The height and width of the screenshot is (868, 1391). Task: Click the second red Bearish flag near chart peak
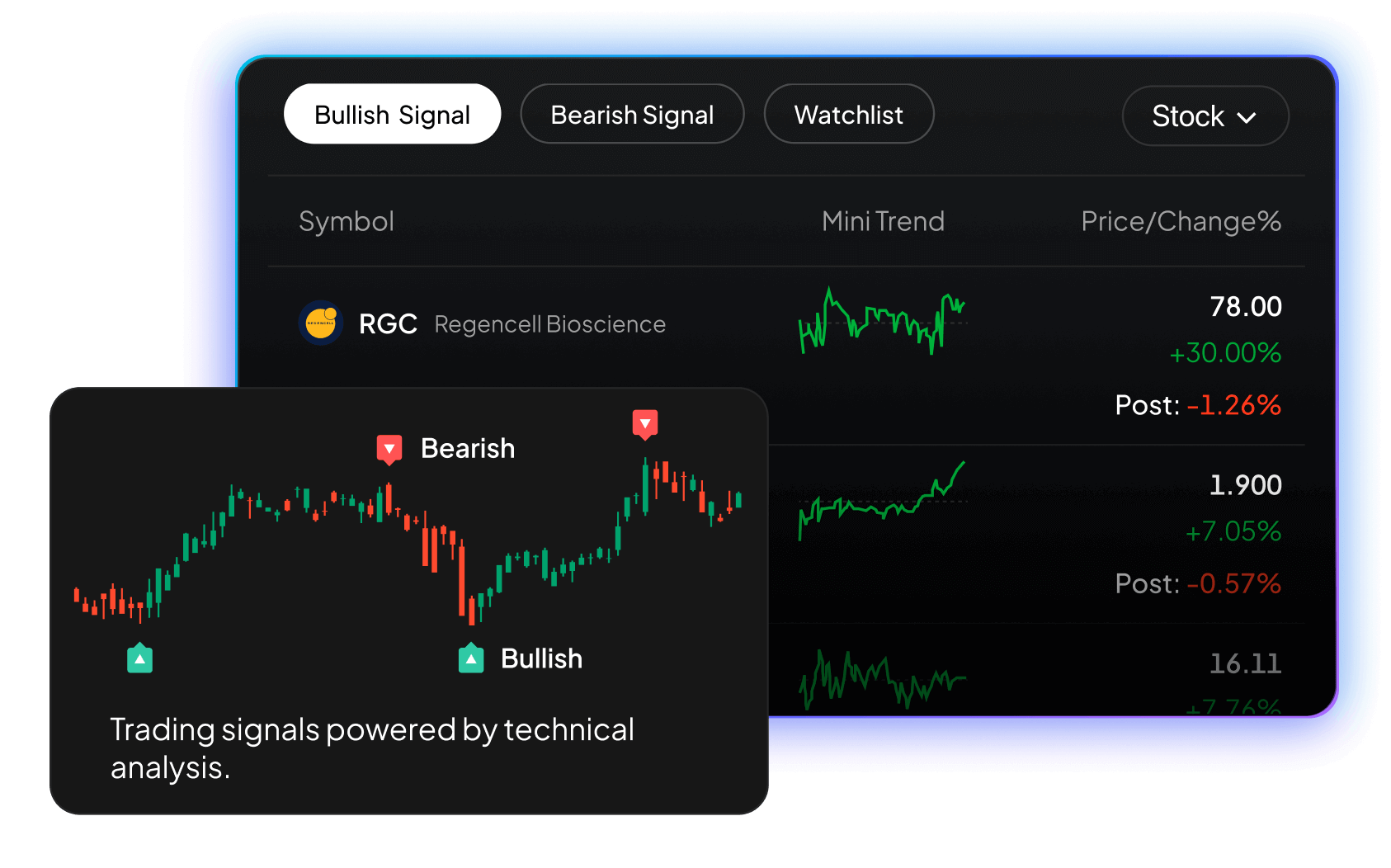click(646, 425)
